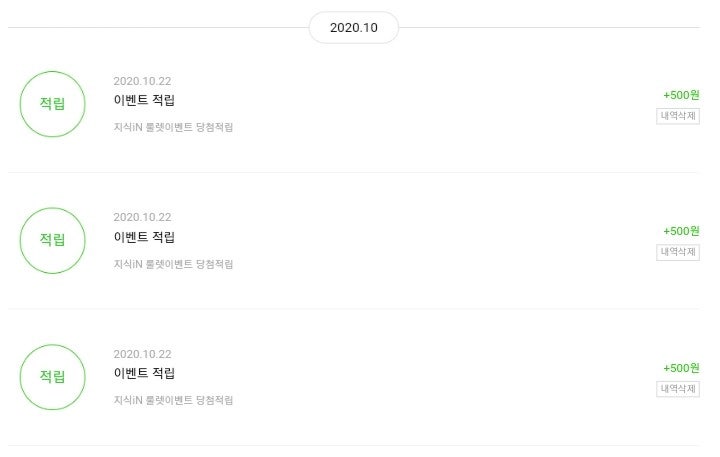Screen dimensions: 720x457
Task: Click the second entry's 지식iN 룰렛이벤트 description
Action: tap(174, 264)
